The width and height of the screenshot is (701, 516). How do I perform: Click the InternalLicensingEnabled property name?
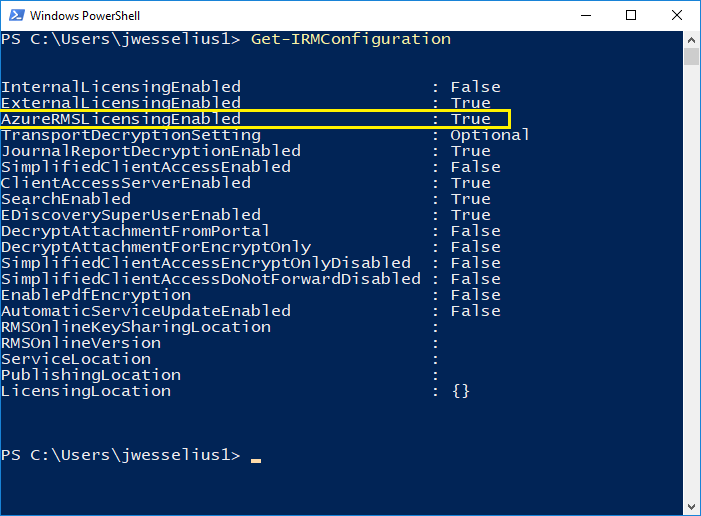(x=121, y=87)
